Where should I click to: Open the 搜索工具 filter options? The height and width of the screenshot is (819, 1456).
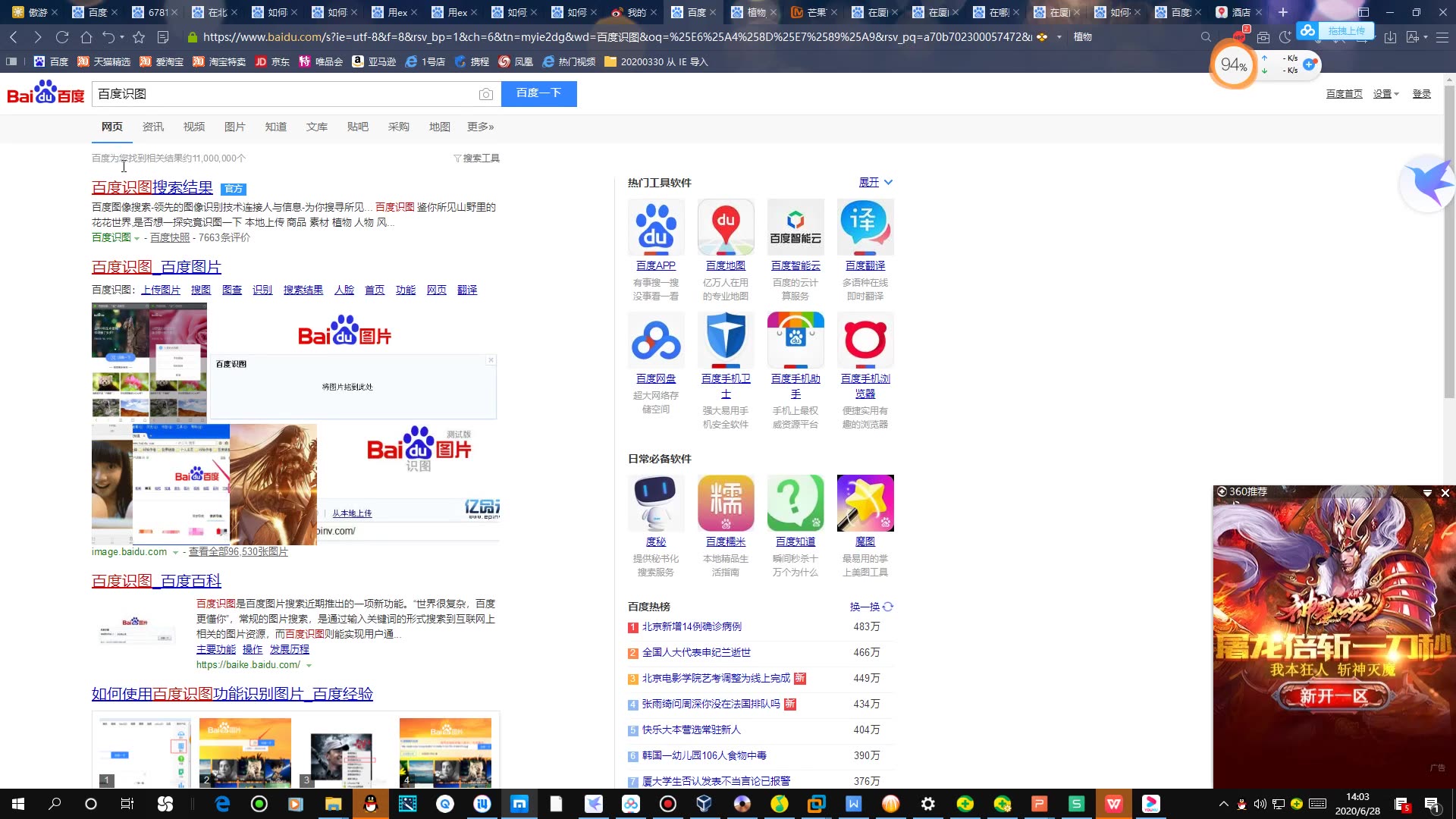pyautogui.click(x=477, y=158)
